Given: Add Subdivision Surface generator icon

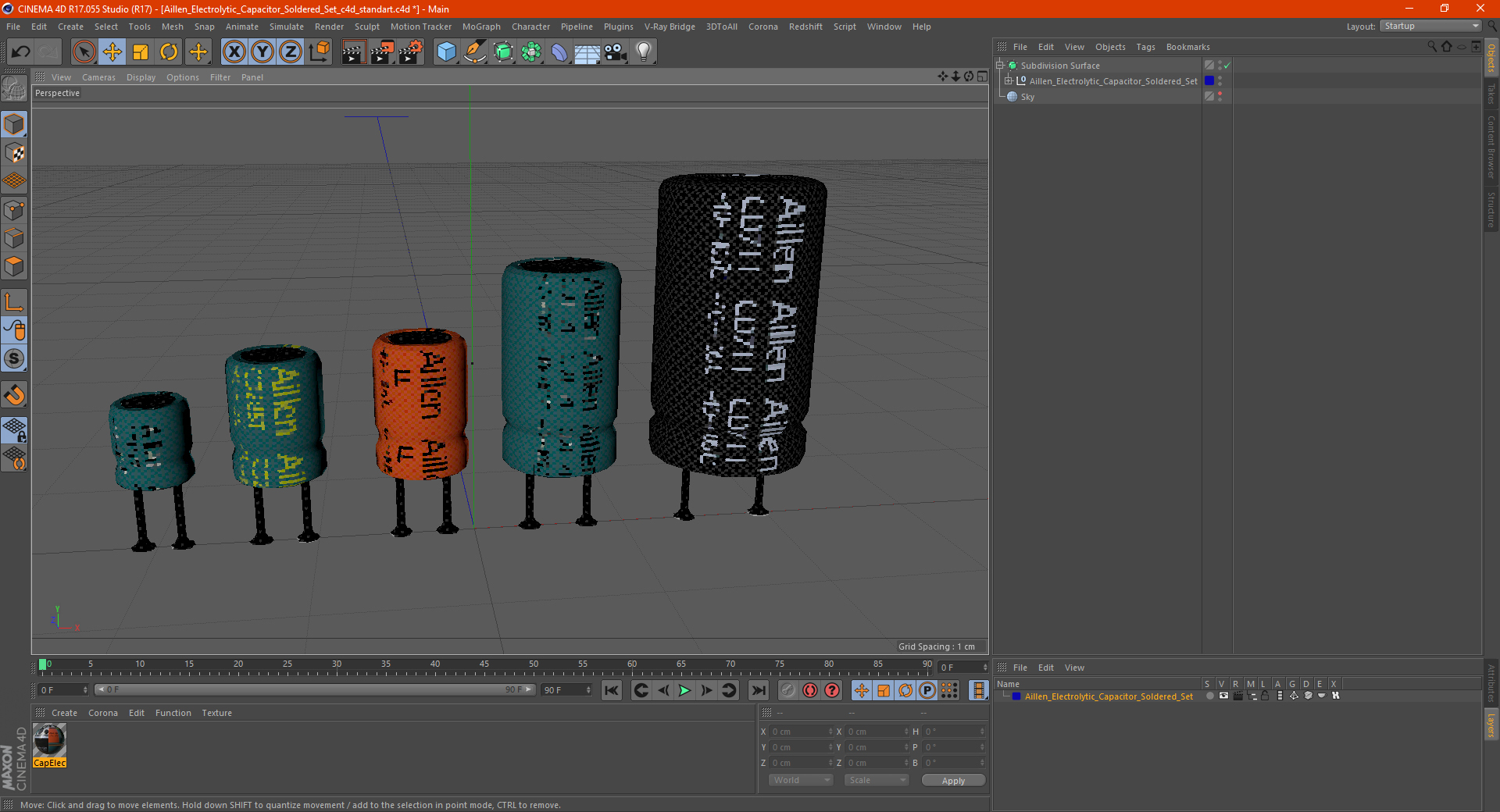Looking at the screenshot, I should point(503,52).
